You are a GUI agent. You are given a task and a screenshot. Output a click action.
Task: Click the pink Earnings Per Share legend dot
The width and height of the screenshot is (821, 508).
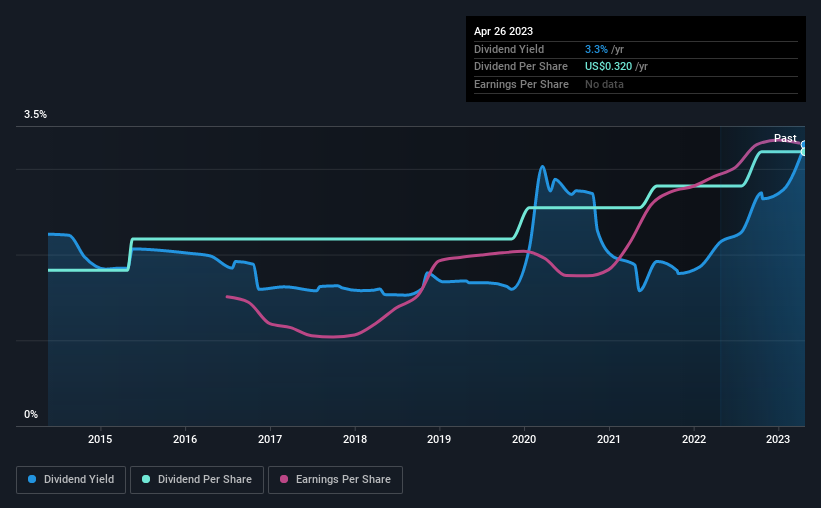(284, 479)
